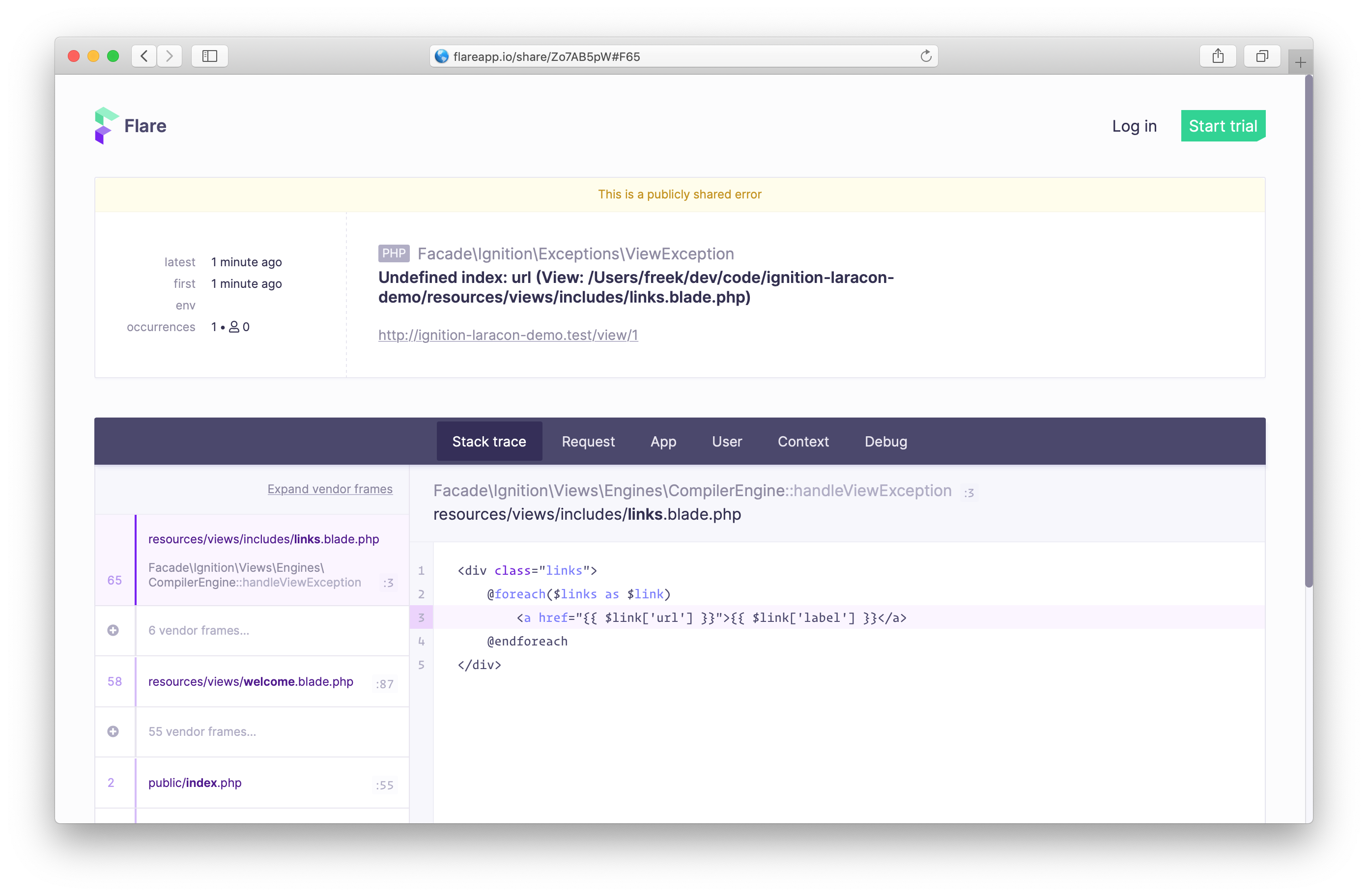Go forward with the browser forward arrow
Screen dimensions: 1368x896
click(170, 56)
